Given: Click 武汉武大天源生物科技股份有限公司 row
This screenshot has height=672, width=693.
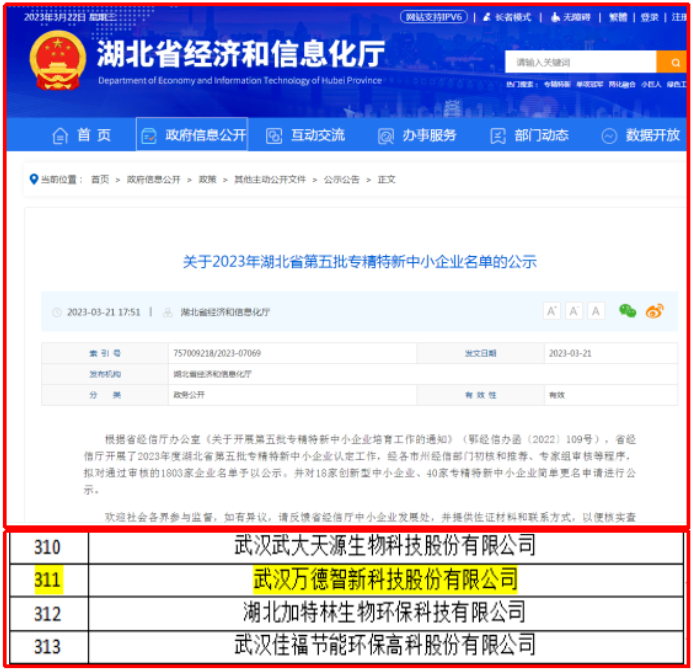Looking at the screenshot, I should pos(385,546).
